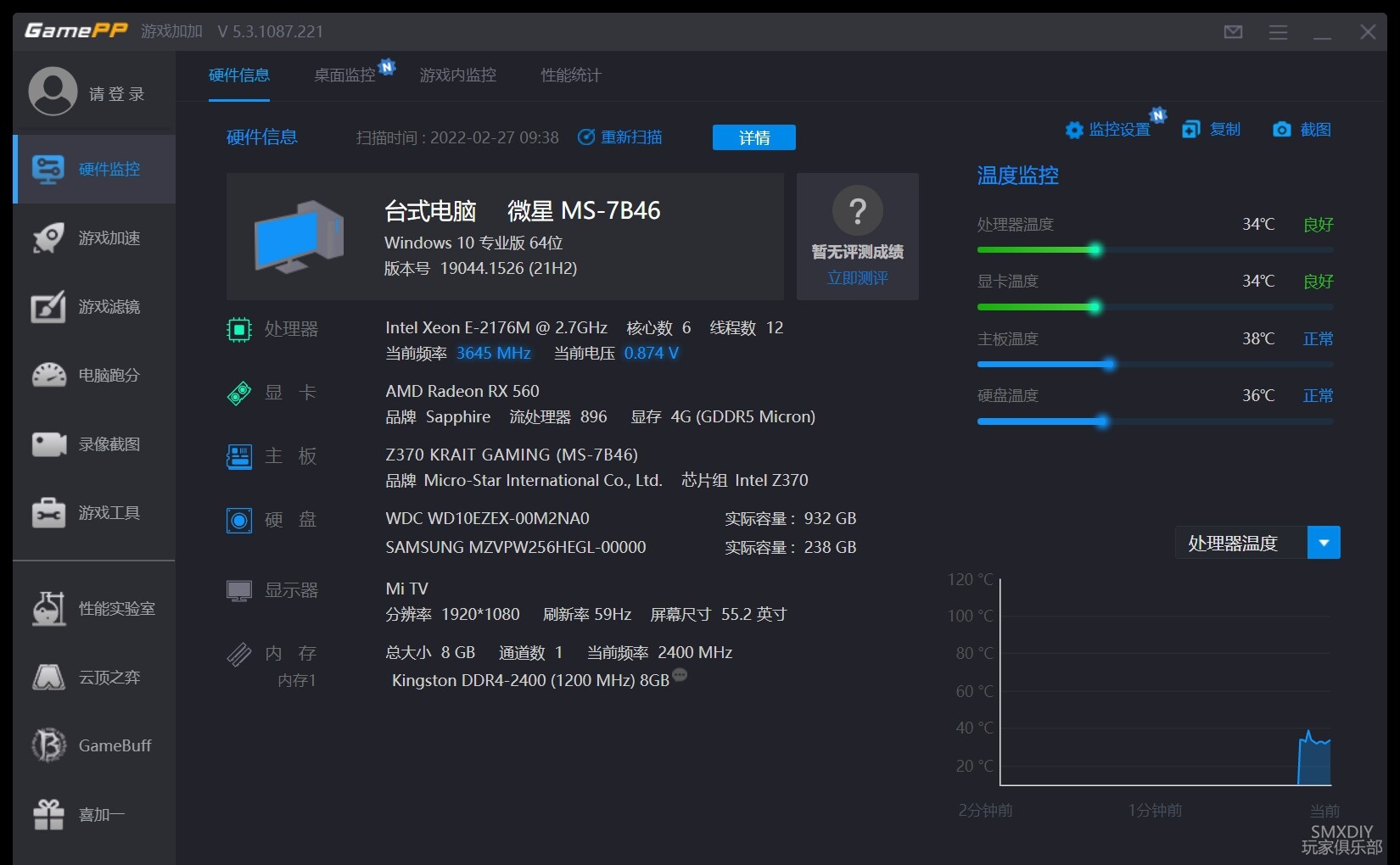Click the Z370 KRAIT GAMING text
This screenshot has height=865, width=1400.
512,455
